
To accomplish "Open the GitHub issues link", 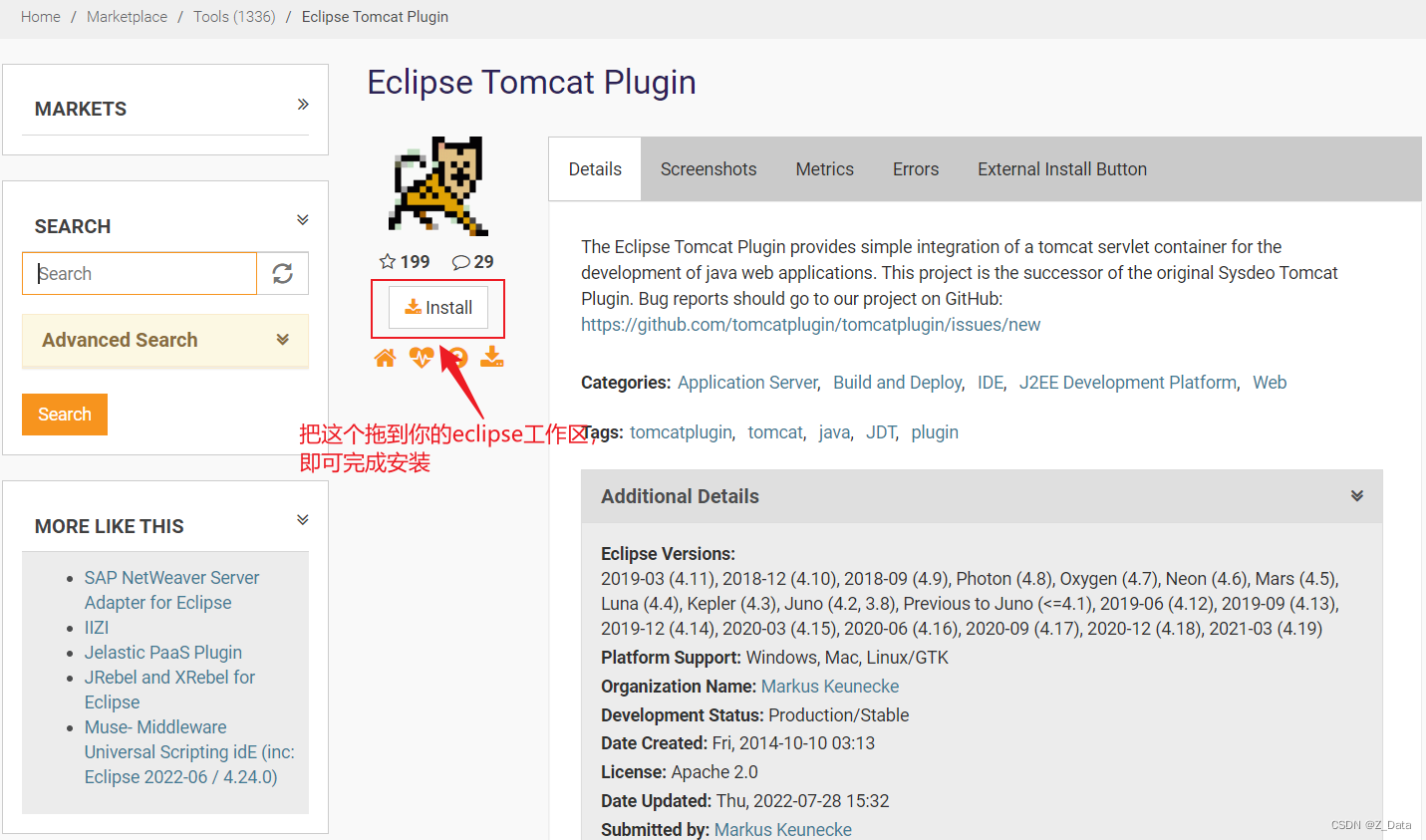I will point(810,324).
